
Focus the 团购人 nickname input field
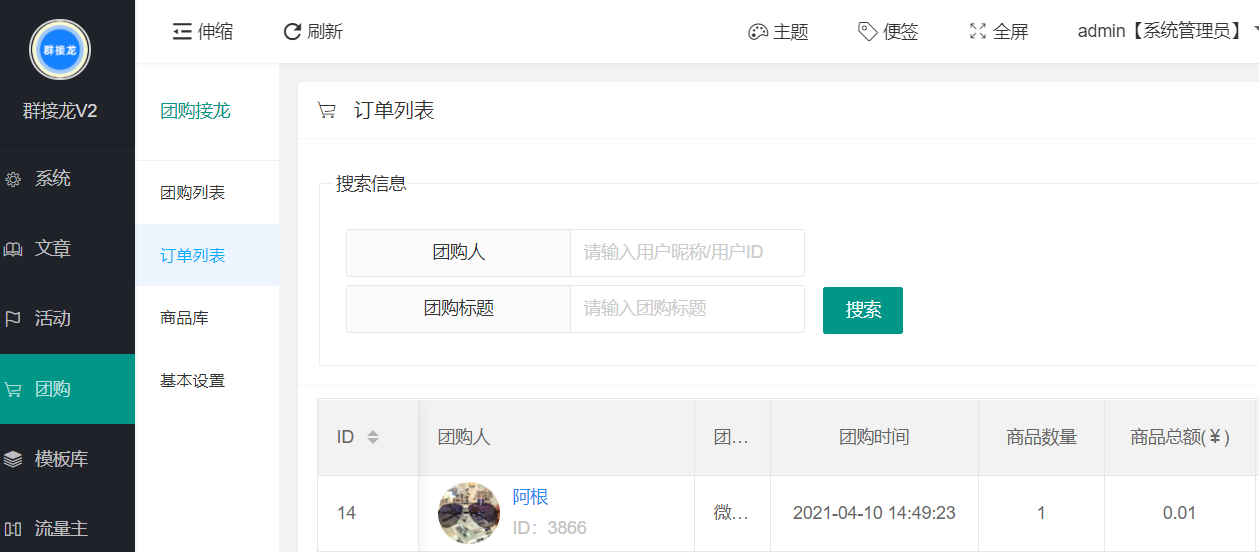point(687,253)
